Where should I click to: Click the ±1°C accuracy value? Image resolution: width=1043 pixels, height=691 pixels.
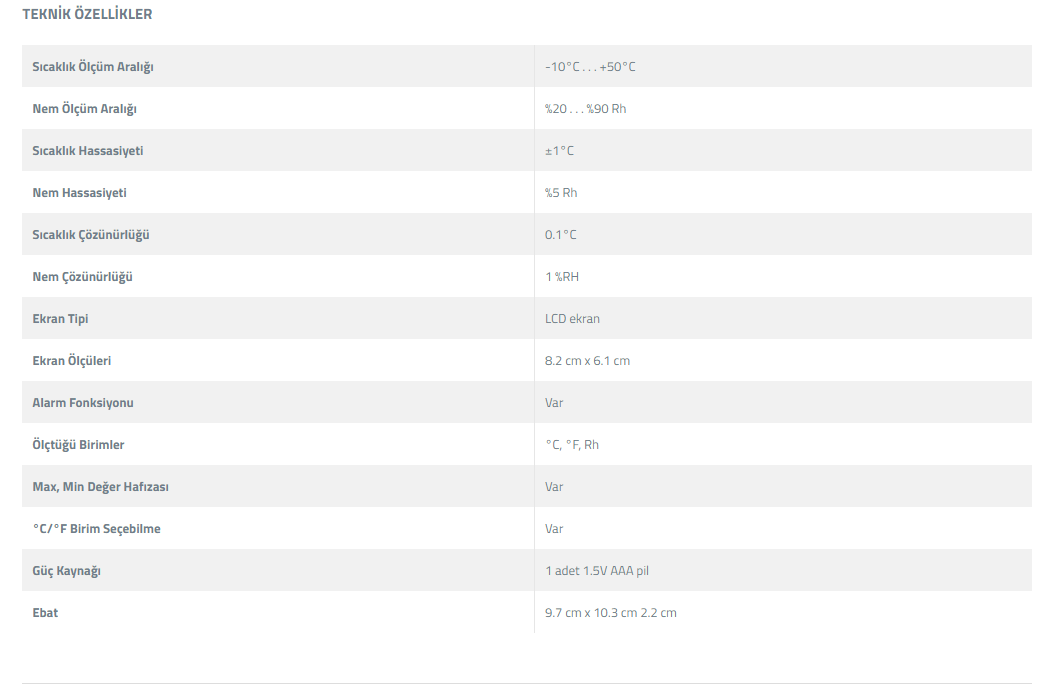click(x=559, y=151)
